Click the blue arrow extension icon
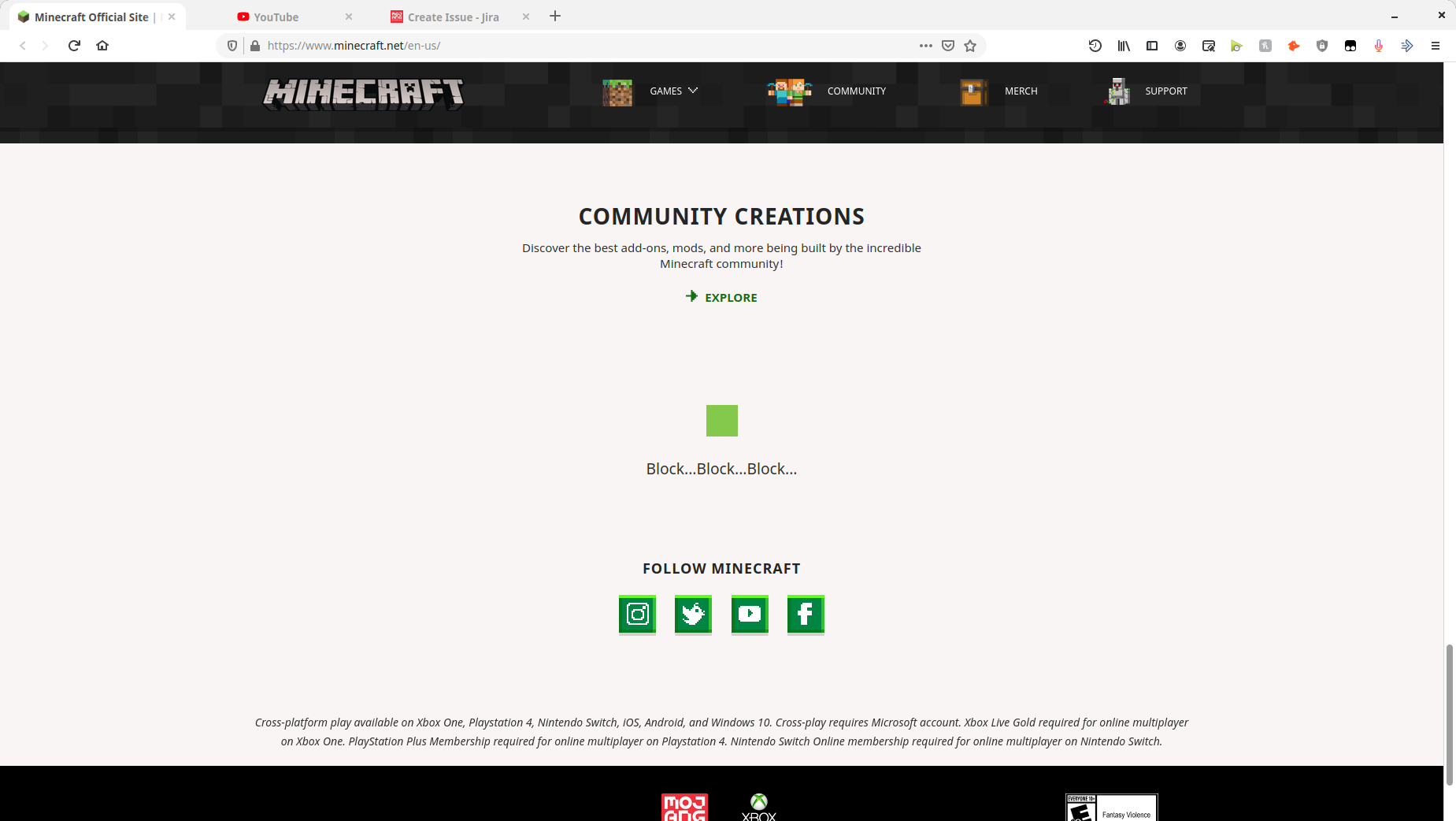 (1407, 46)
